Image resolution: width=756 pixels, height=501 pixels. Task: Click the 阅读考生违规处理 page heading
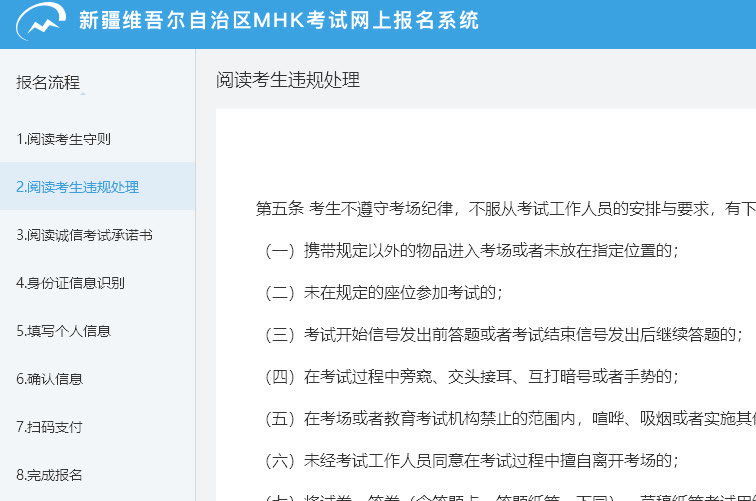click(288, 81)
